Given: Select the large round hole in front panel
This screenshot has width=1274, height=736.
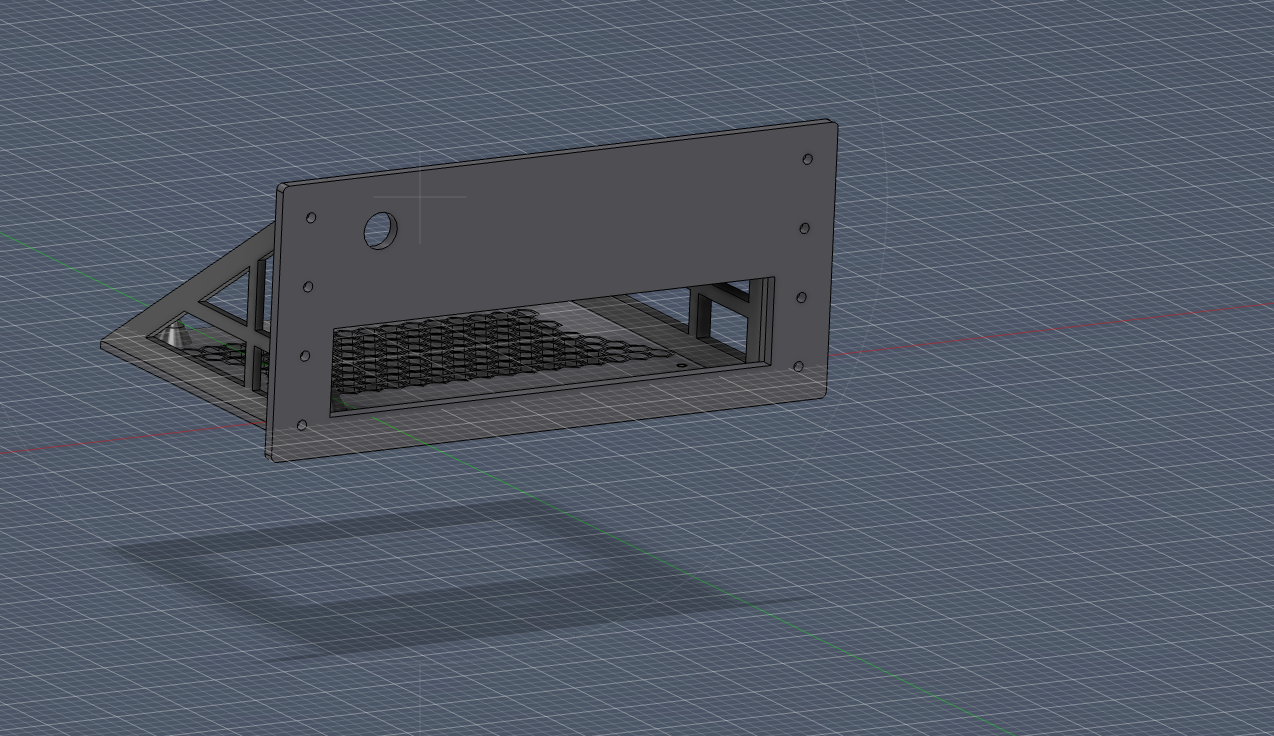Looking at the screenshot, I should point(380,230).
